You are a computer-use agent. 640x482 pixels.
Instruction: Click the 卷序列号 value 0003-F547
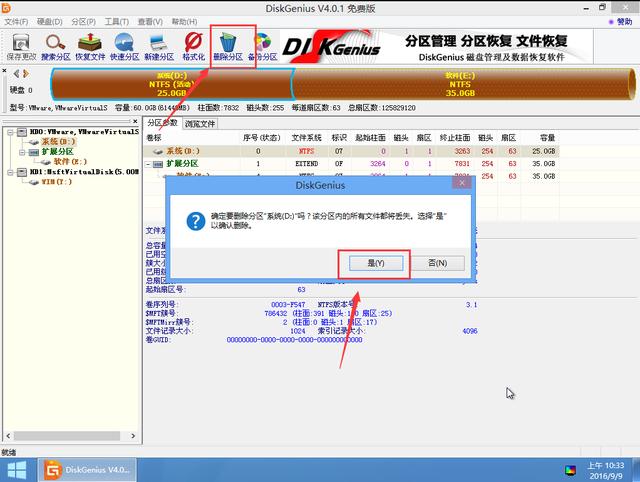[288, 305]
